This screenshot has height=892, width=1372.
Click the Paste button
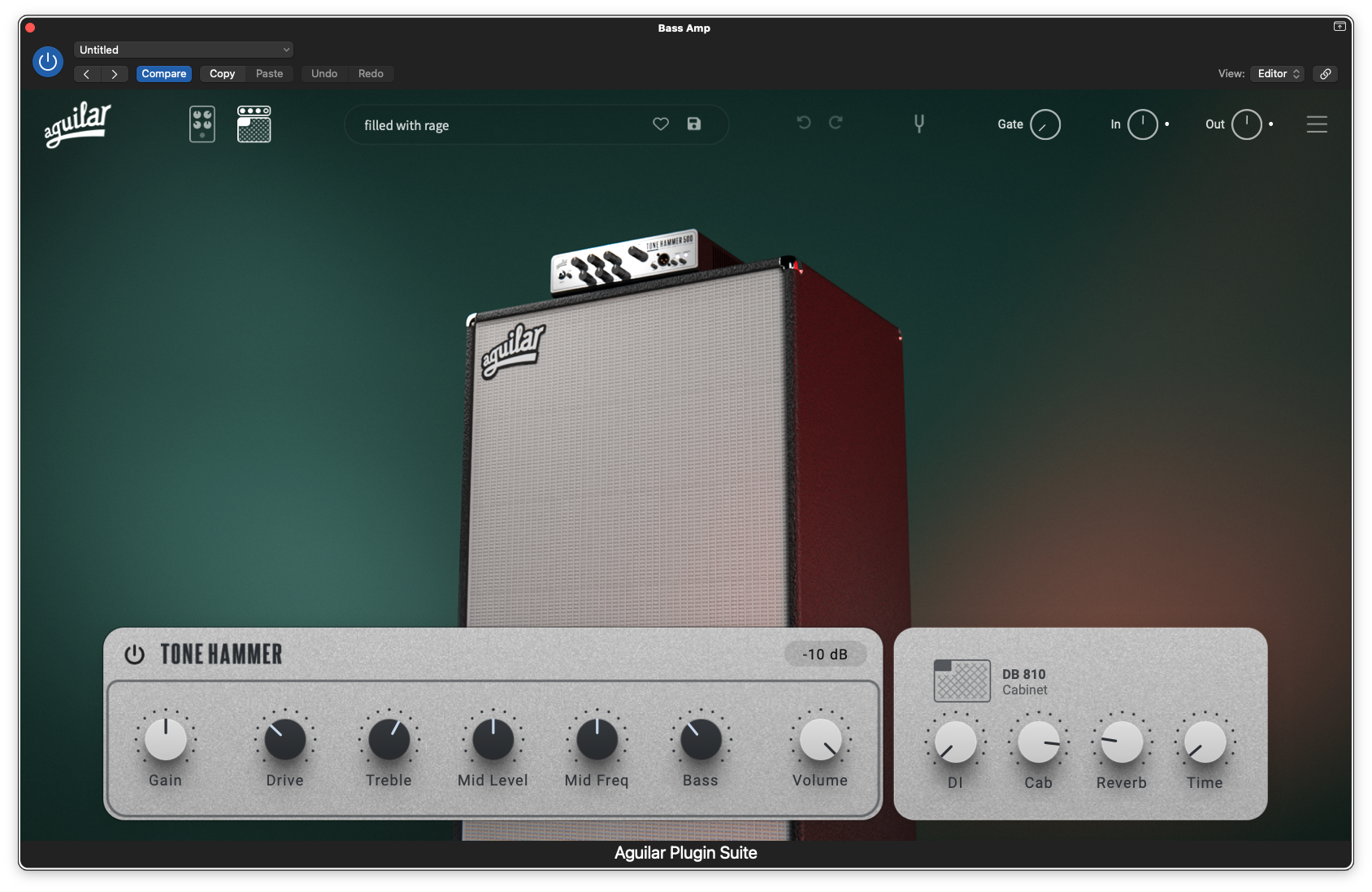pyautogui.click(x=269, y=74)
